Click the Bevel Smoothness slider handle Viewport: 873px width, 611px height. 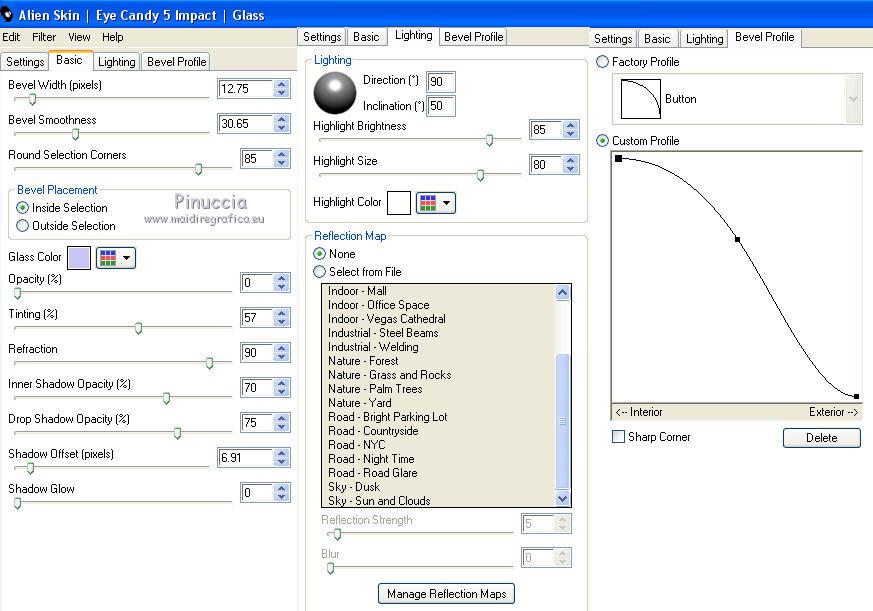[x=75, y=135]
